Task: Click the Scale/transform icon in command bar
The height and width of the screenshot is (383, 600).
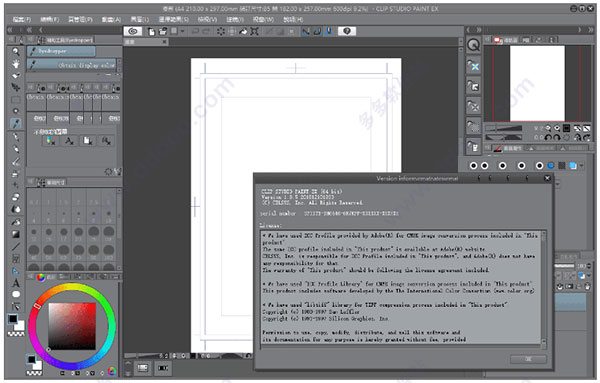Action: [x=254, y=31]
